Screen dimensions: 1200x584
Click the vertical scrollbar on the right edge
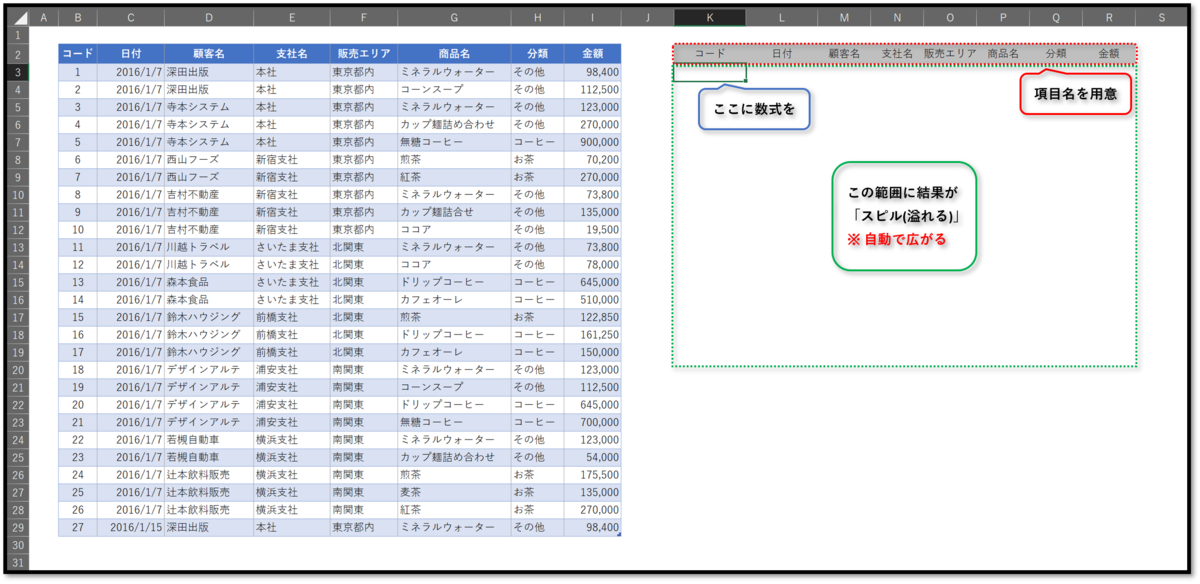coord(1191,290)
